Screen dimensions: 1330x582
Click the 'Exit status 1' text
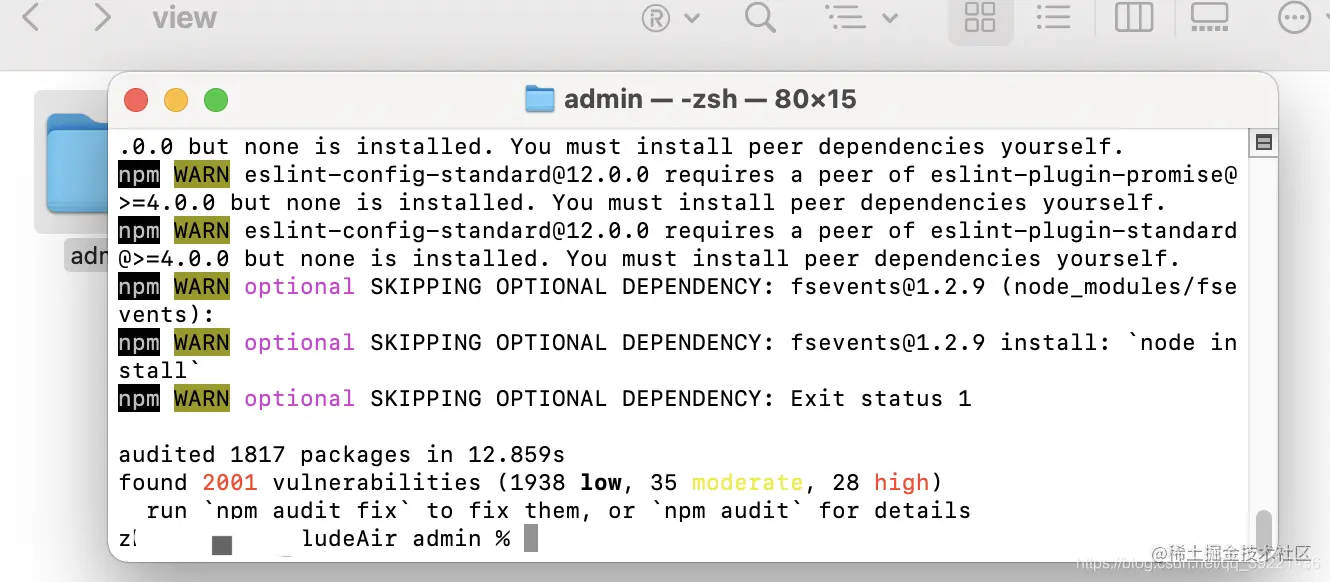881,399
